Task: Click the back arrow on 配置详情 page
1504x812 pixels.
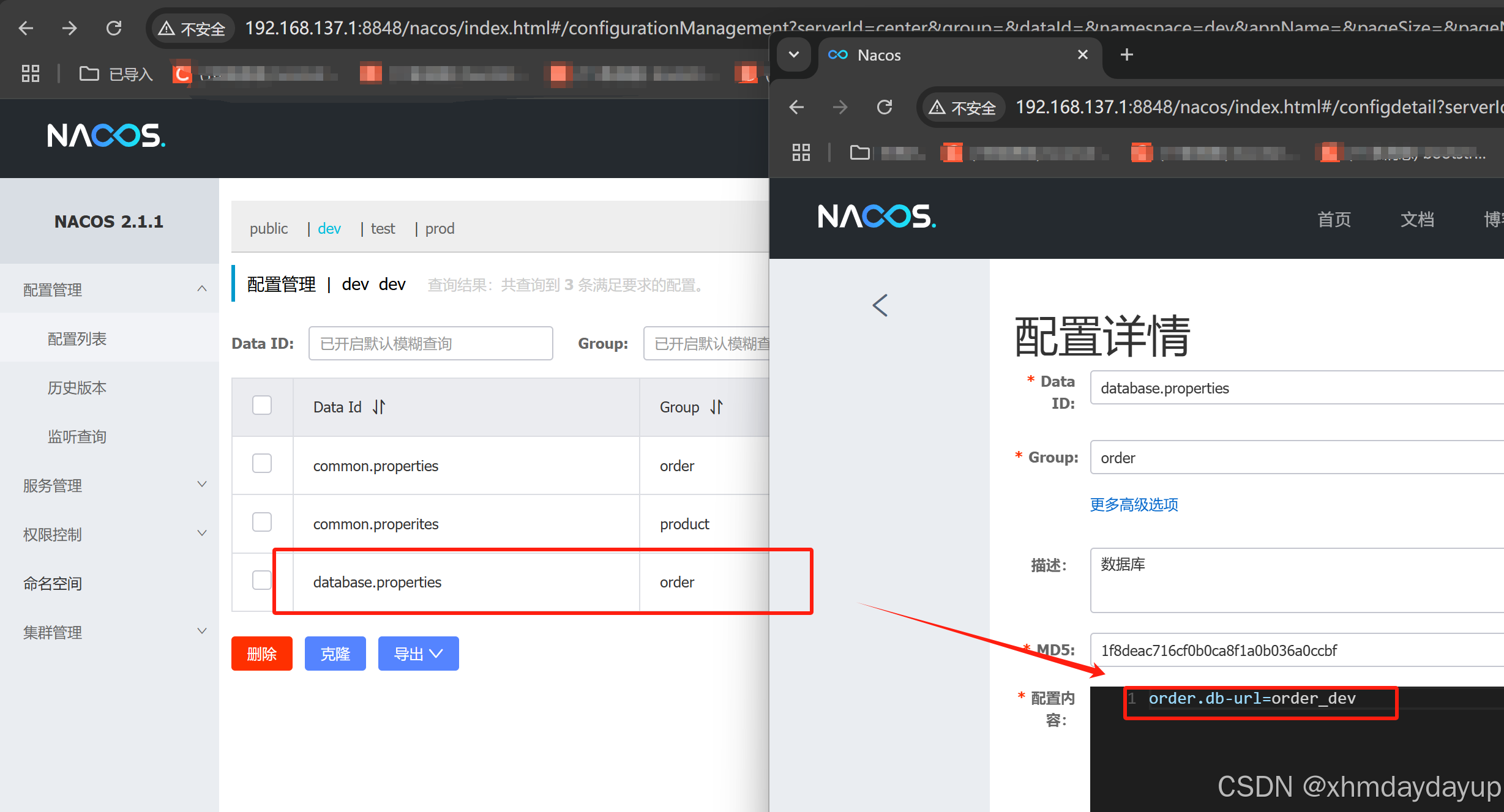Action: (x=880, y=305)
